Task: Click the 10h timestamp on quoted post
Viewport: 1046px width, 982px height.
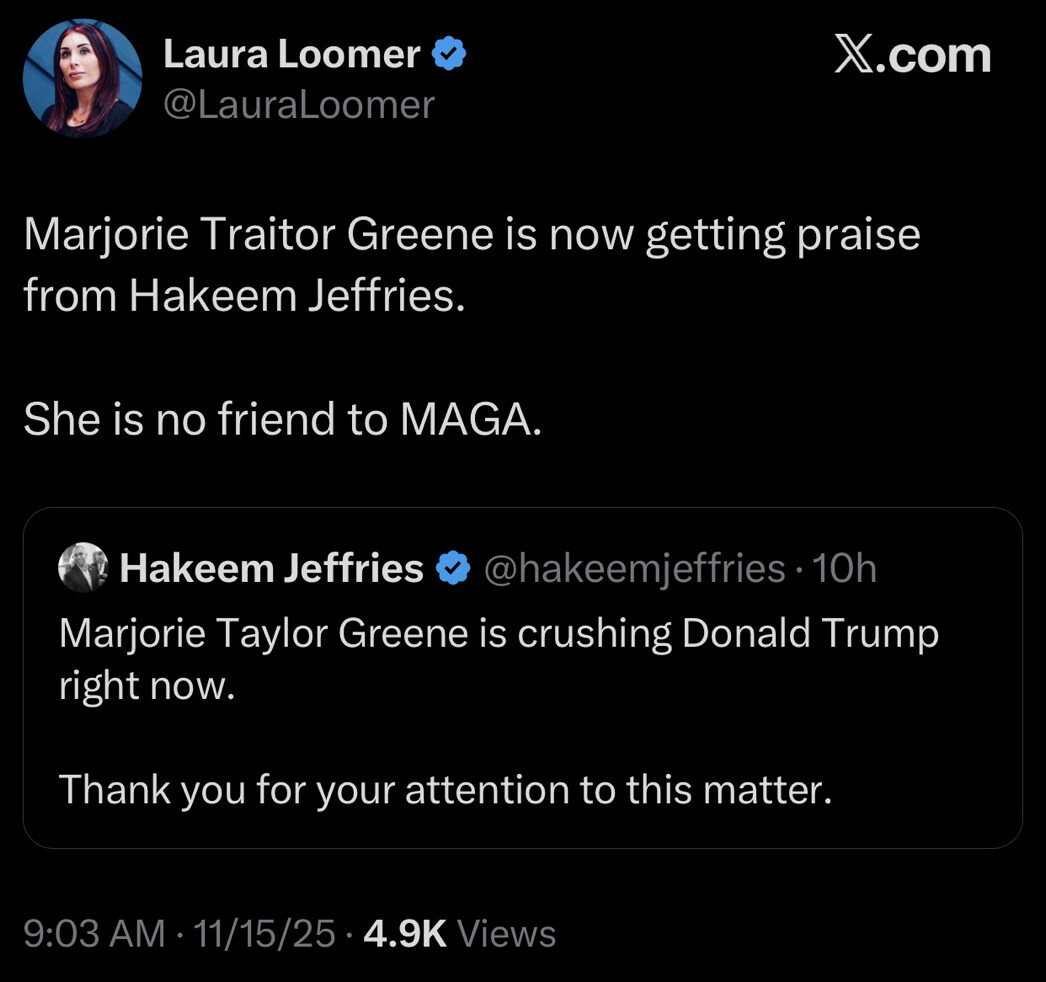Action: click(x=845, y=569)
